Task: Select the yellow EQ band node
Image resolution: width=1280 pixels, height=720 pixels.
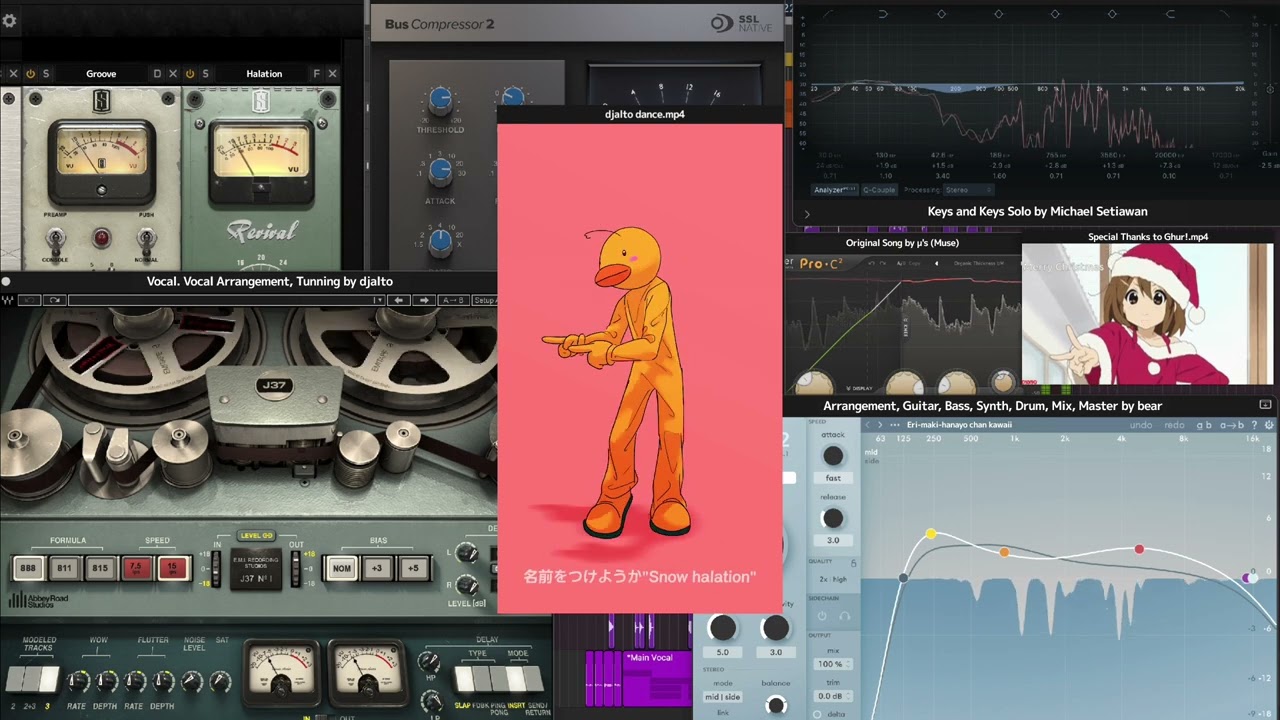Action: 931,534
